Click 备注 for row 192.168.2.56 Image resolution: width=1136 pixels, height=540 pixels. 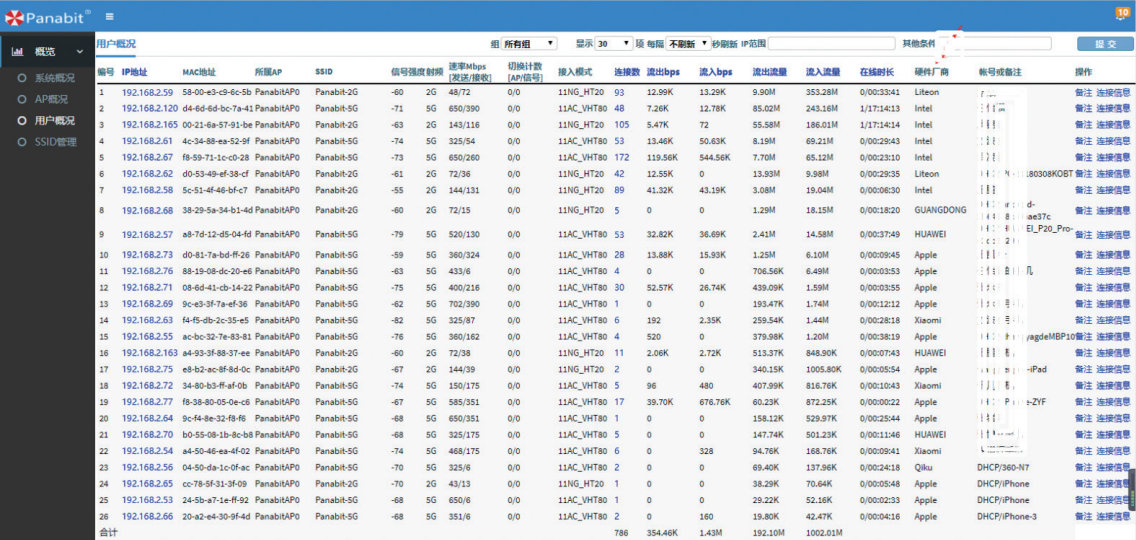pyautogui.click(x=1083, y=467)
